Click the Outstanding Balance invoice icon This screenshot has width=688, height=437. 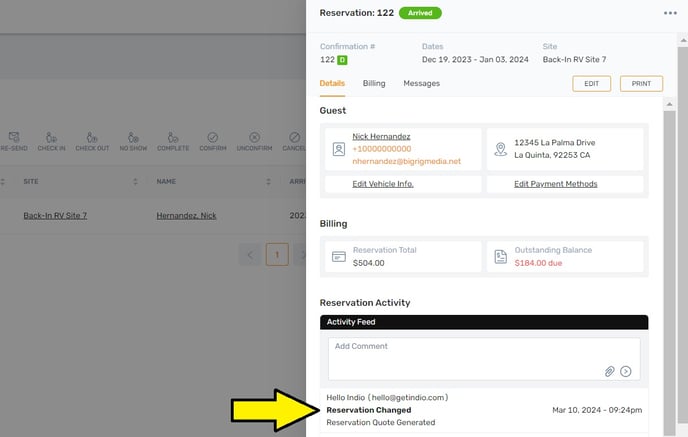501,257
